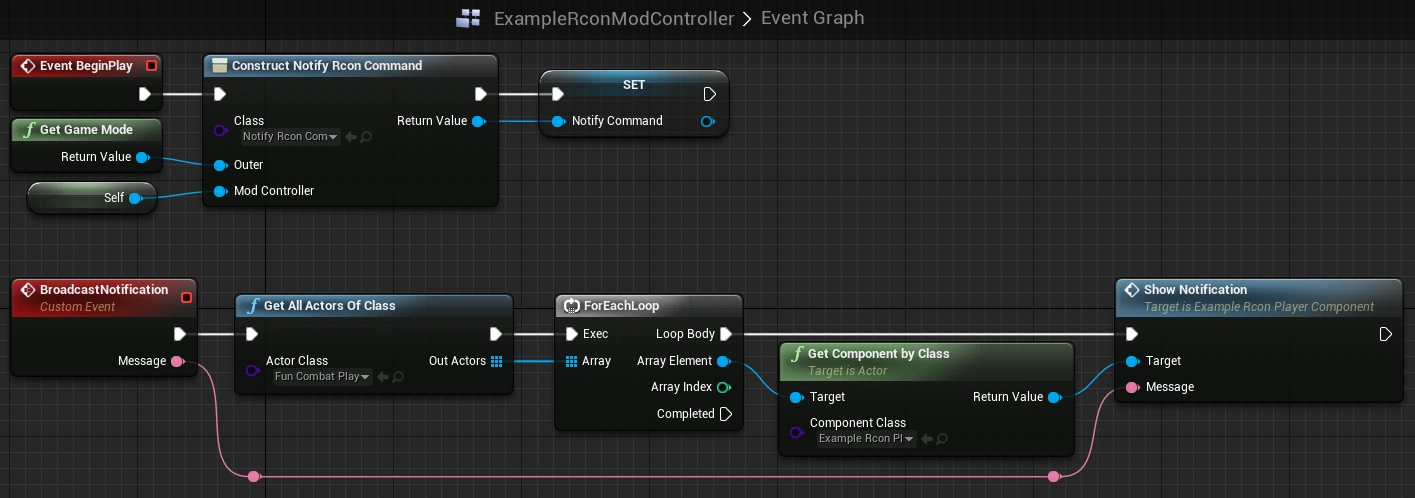Click pink reroute node below Get Component by Class

pyautogui.click(x=1053, y=477)
